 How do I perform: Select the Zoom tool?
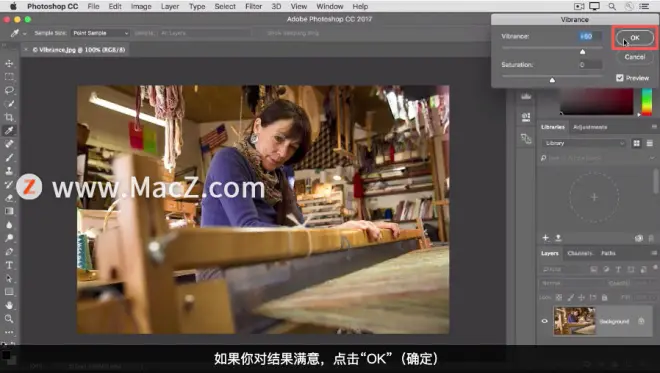coord(9,319)
